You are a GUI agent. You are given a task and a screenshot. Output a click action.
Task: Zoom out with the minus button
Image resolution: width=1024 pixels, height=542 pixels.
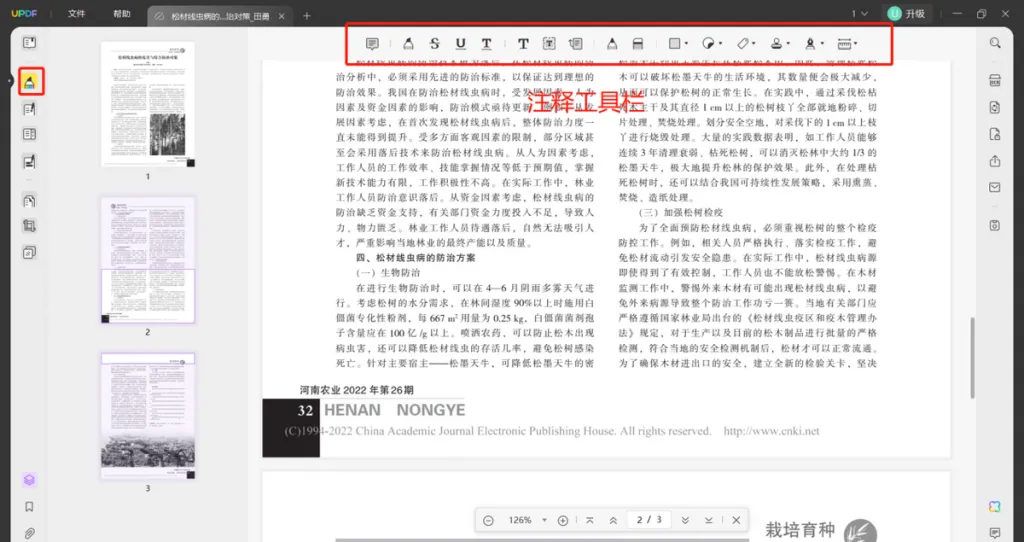(x=488, y=520)
